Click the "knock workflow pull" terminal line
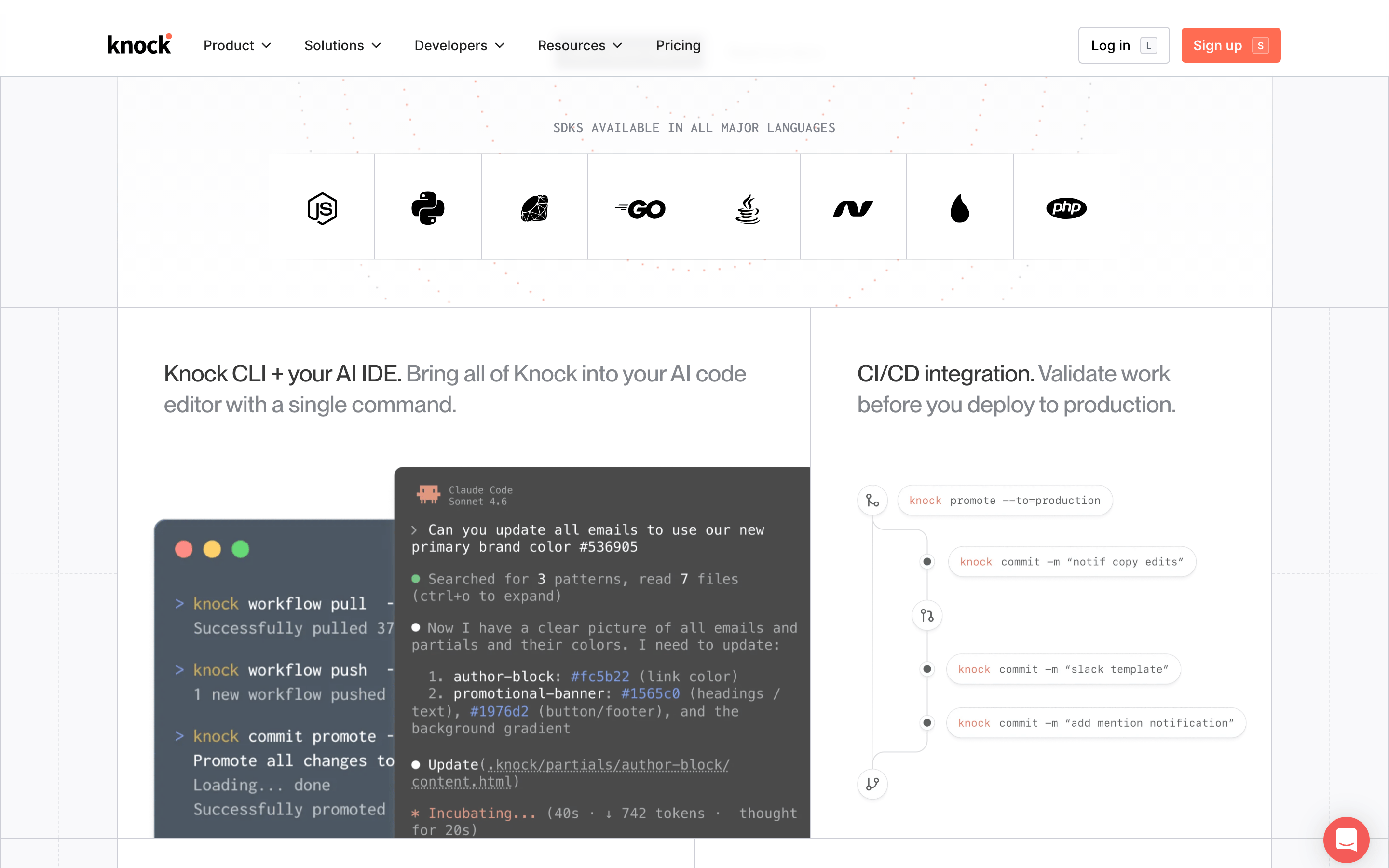The height and width of the screenshot is (868, 1389). [x=284, y=603]
